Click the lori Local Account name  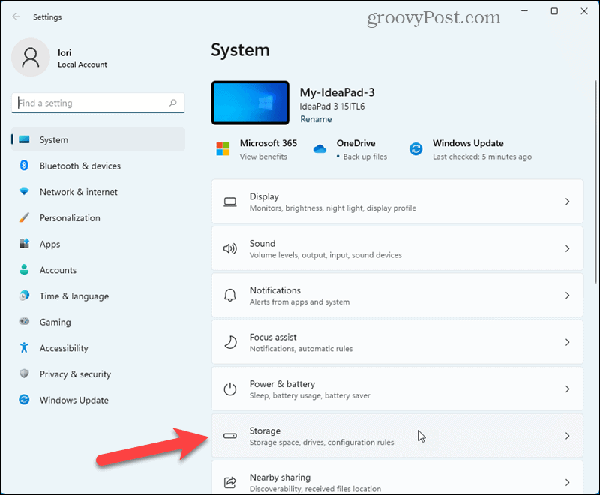[x=82, y=58]
